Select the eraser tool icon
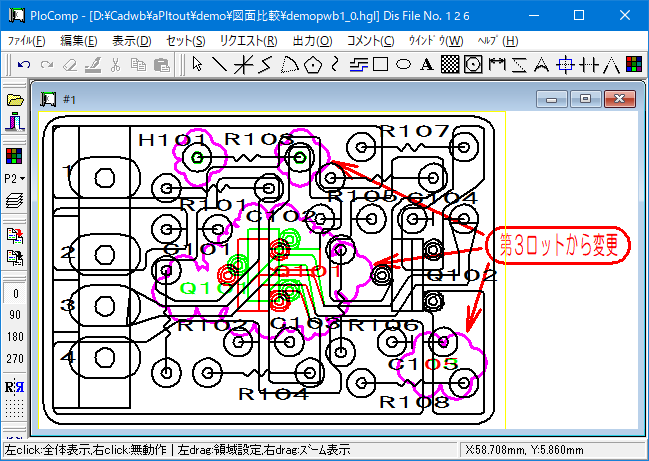This screenshot has width=649, height=461. 70,65
